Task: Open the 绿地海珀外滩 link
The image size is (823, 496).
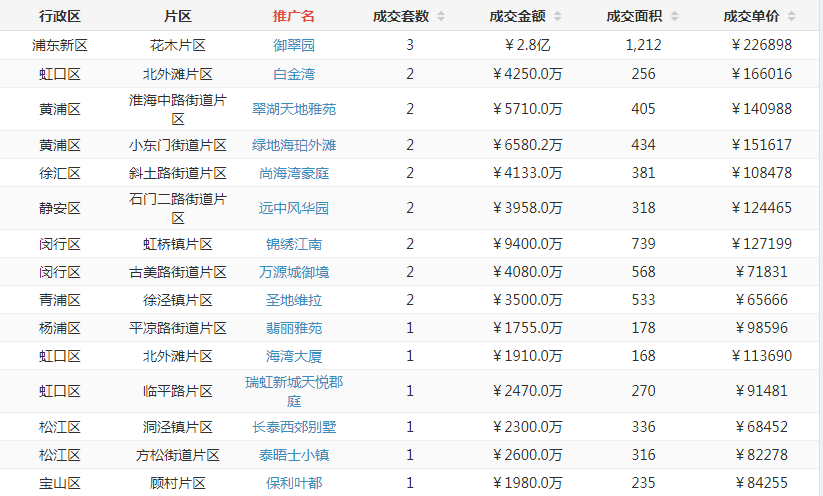Action: point(293,145)
